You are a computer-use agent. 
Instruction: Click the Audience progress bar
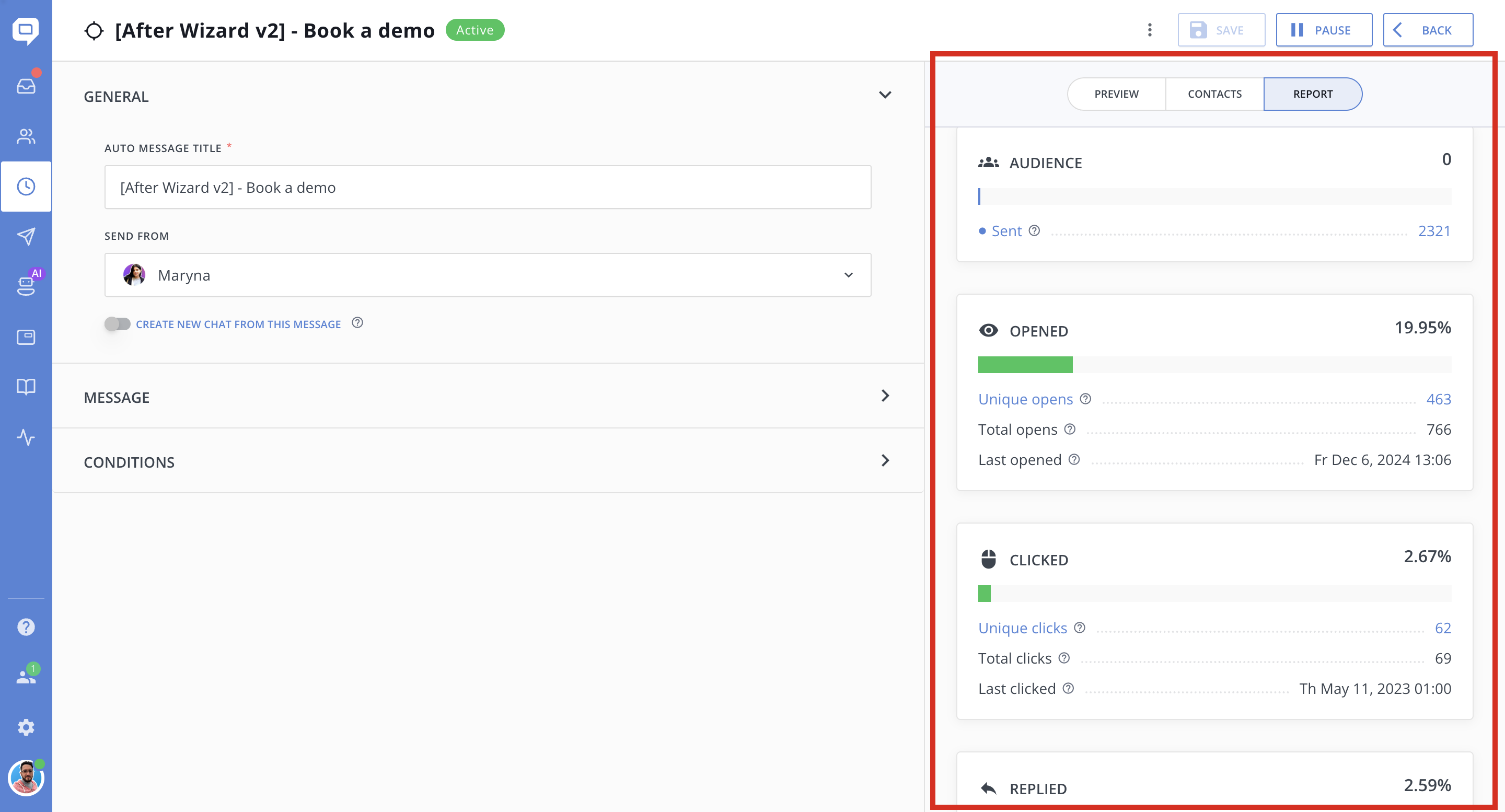1214,196
